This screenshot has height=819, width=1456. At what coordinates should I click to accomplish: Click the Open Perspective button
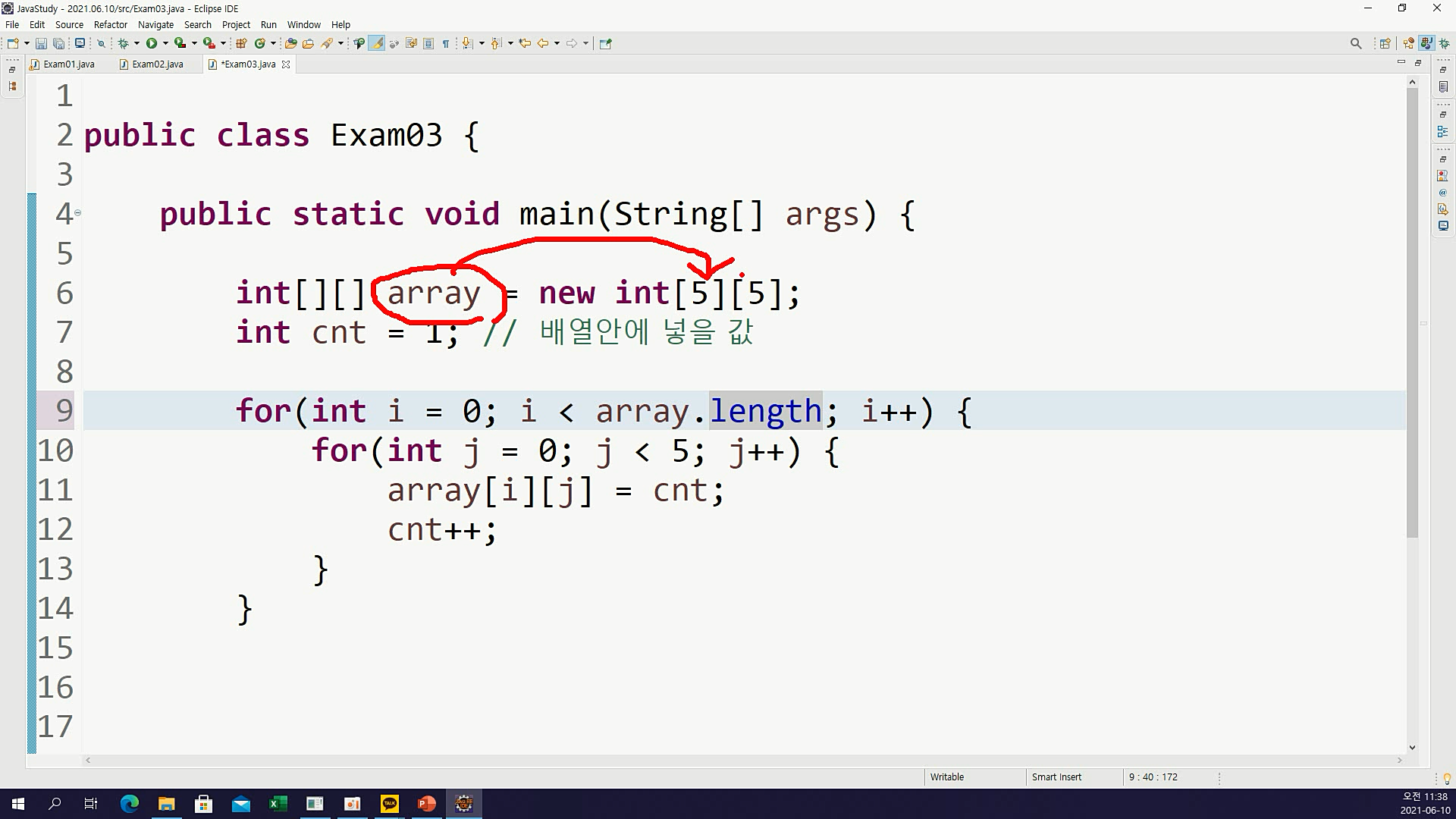[x=1385, y=43]
